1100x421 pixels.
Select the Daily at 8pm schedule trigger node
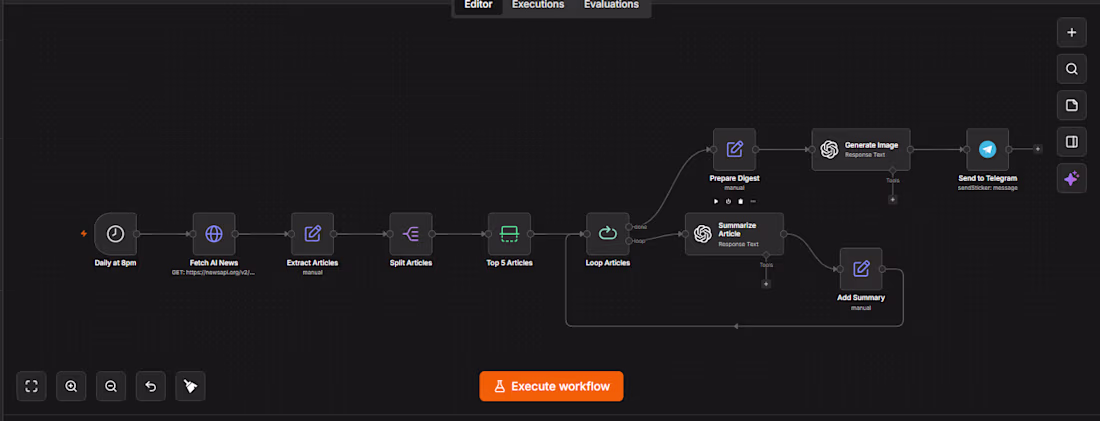click(116, 234)
